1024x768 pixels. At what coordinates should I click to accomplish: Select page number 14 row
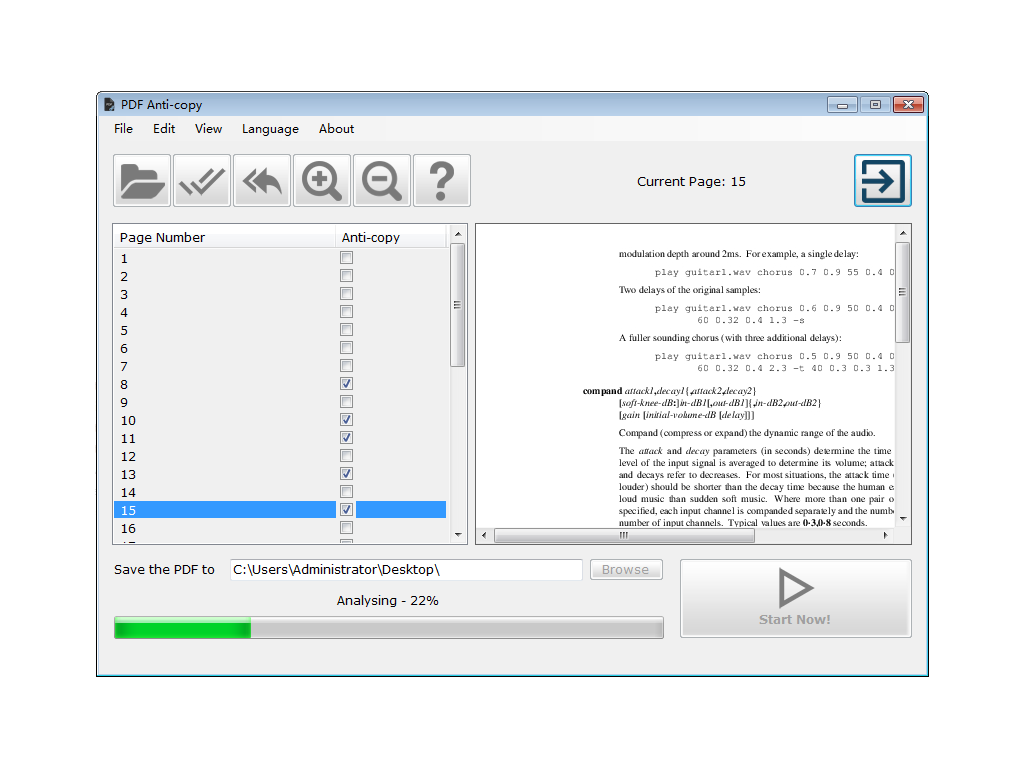[280, 492]
